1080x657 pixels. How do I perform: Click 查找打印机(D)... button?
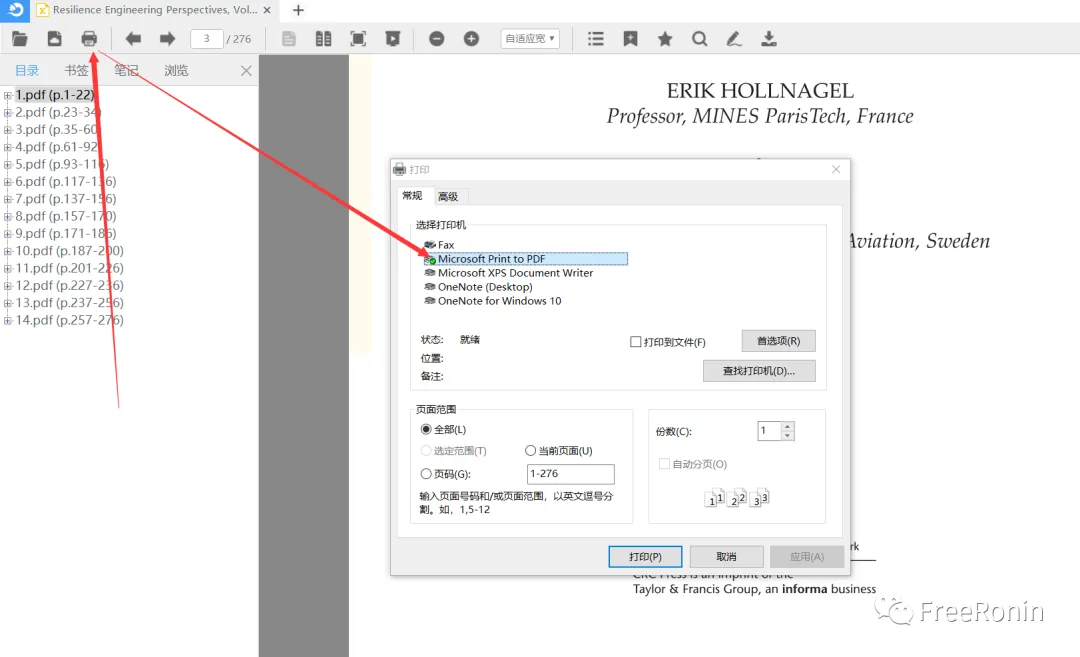tap(759, 371)
